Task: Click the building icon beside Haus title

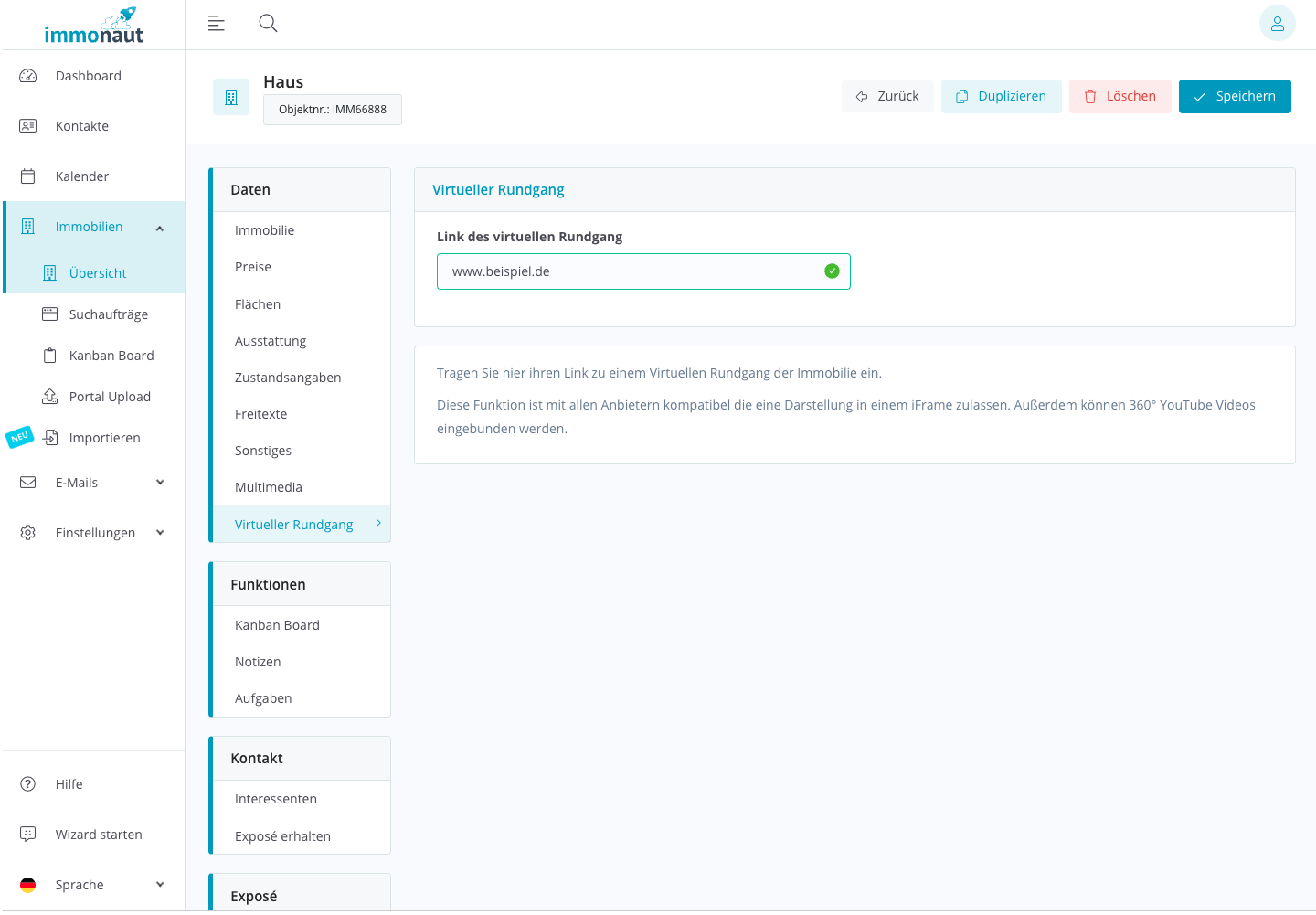Action: pyautogui.click(x=231, y=97)
